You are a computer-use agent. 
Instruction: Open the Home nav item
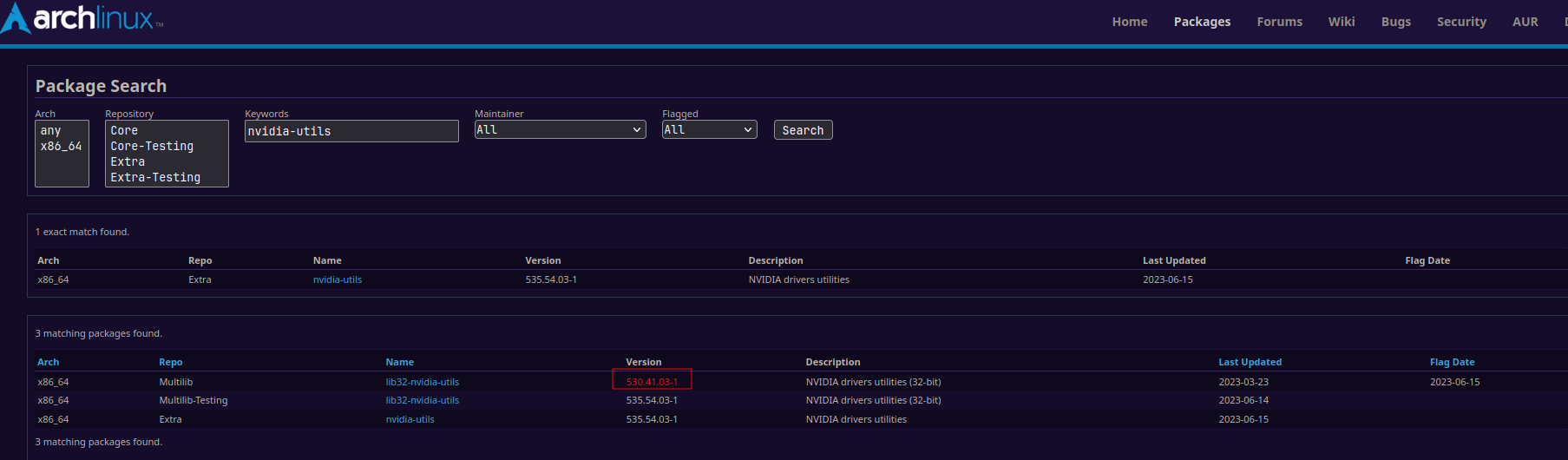pos(1130,22)
